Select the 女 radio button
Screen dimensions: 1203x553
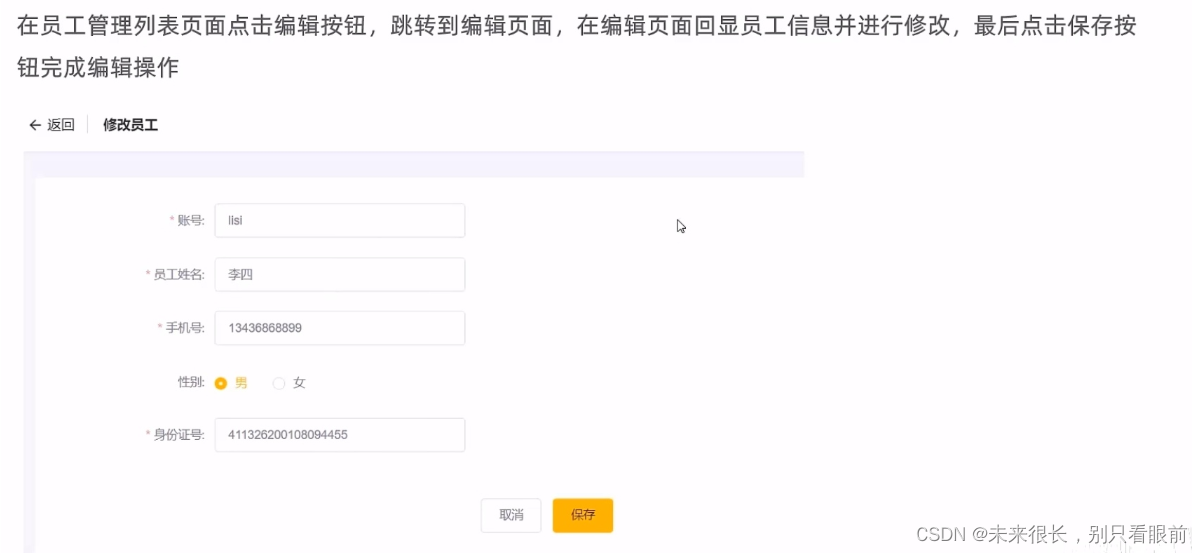[x=279, y=383]
